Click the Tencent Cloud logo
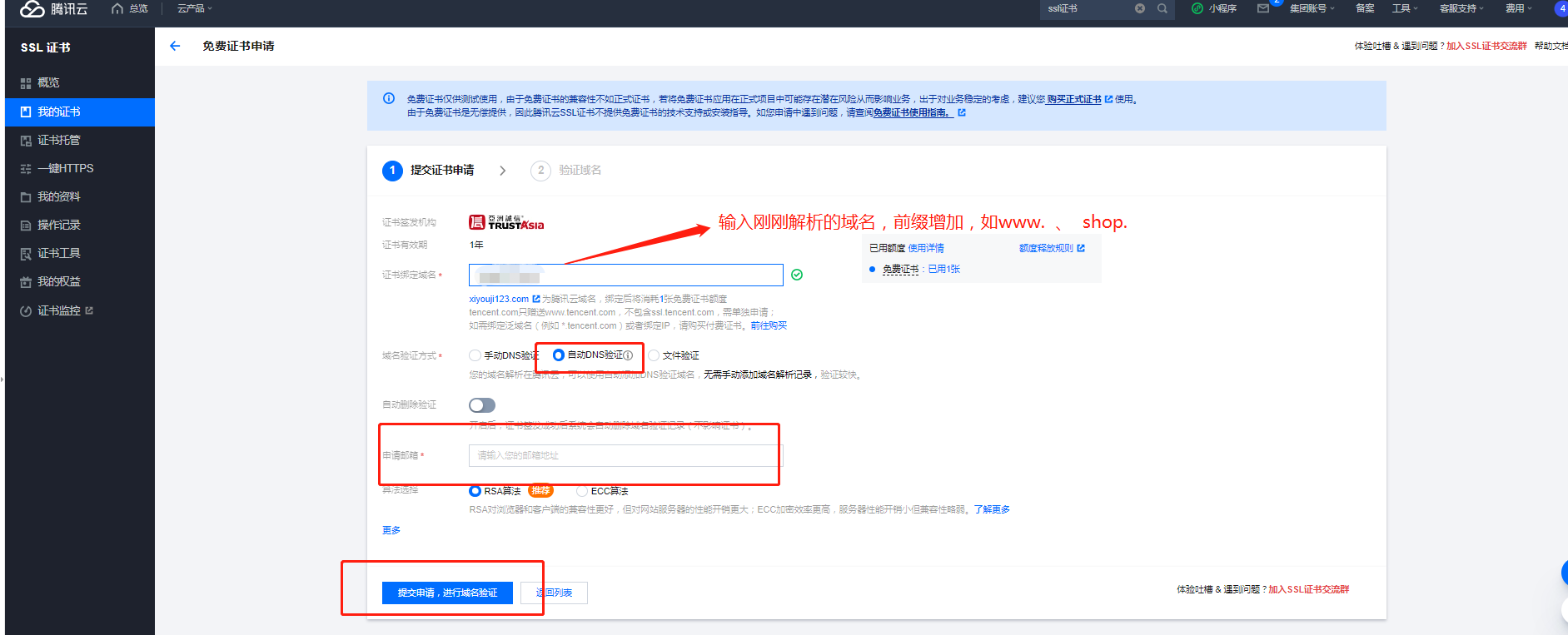 click(x=53, y=9)
